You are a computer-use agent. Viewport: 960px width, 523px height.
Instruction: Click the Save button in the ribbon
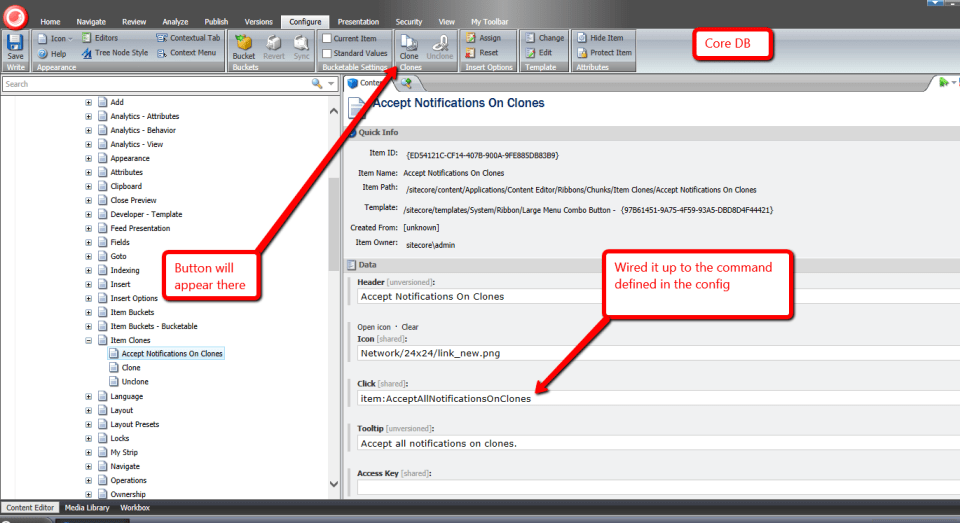15,47
